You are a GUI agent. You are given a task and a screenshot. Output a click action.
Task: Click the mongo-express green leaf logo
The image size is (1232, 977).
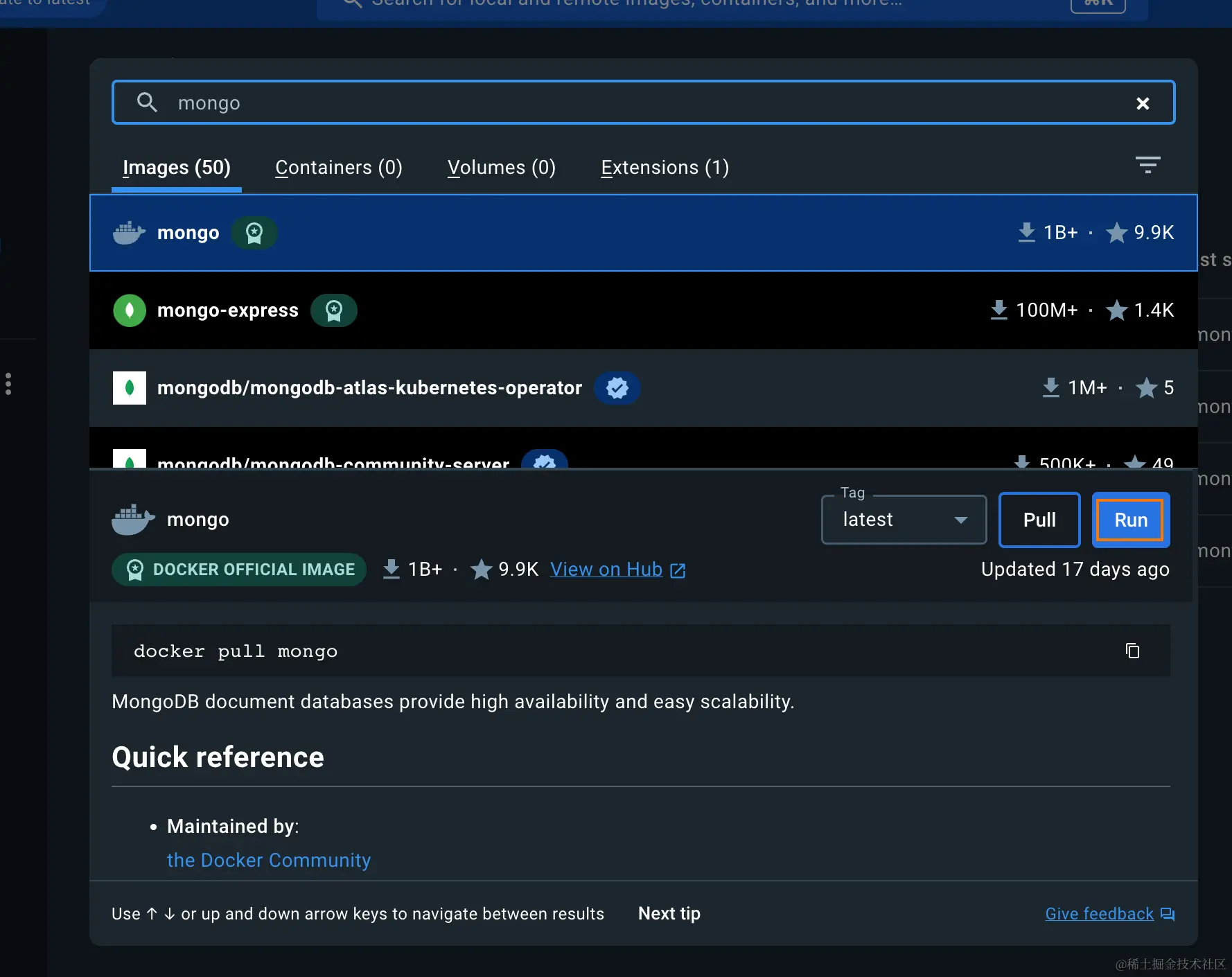(129, 310)
